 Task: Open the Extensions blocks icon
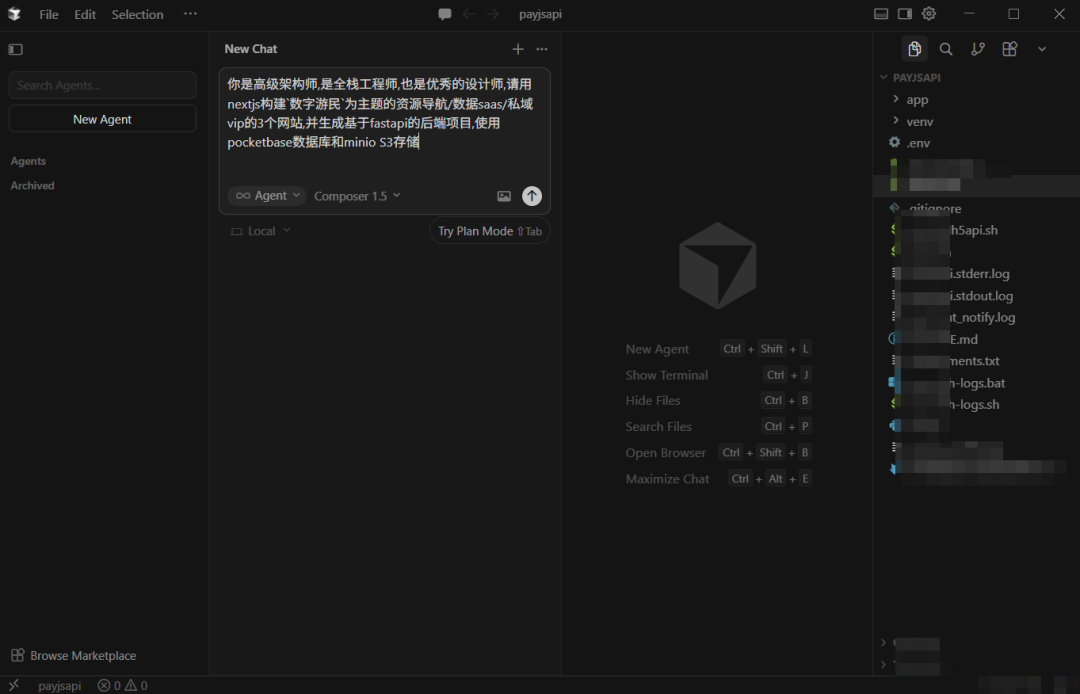(1010, 49)
